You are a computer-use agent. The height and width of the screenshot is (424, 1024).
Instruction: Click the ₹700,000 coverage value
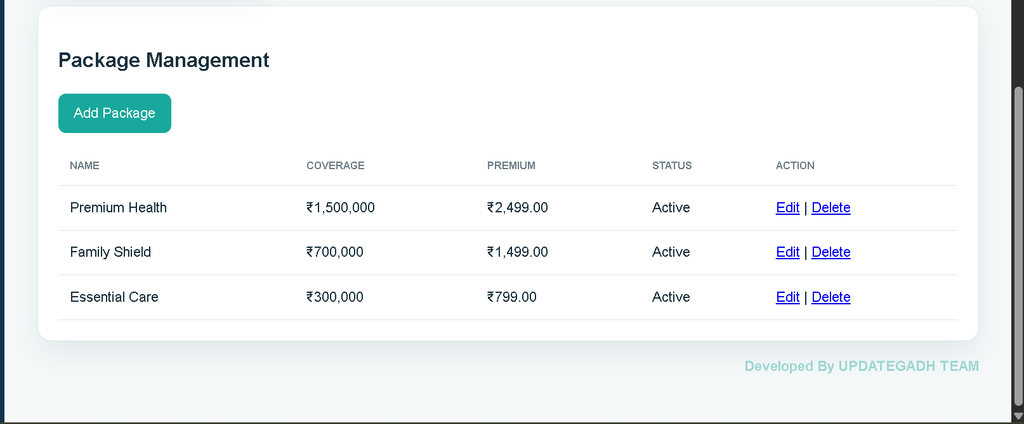334,252
